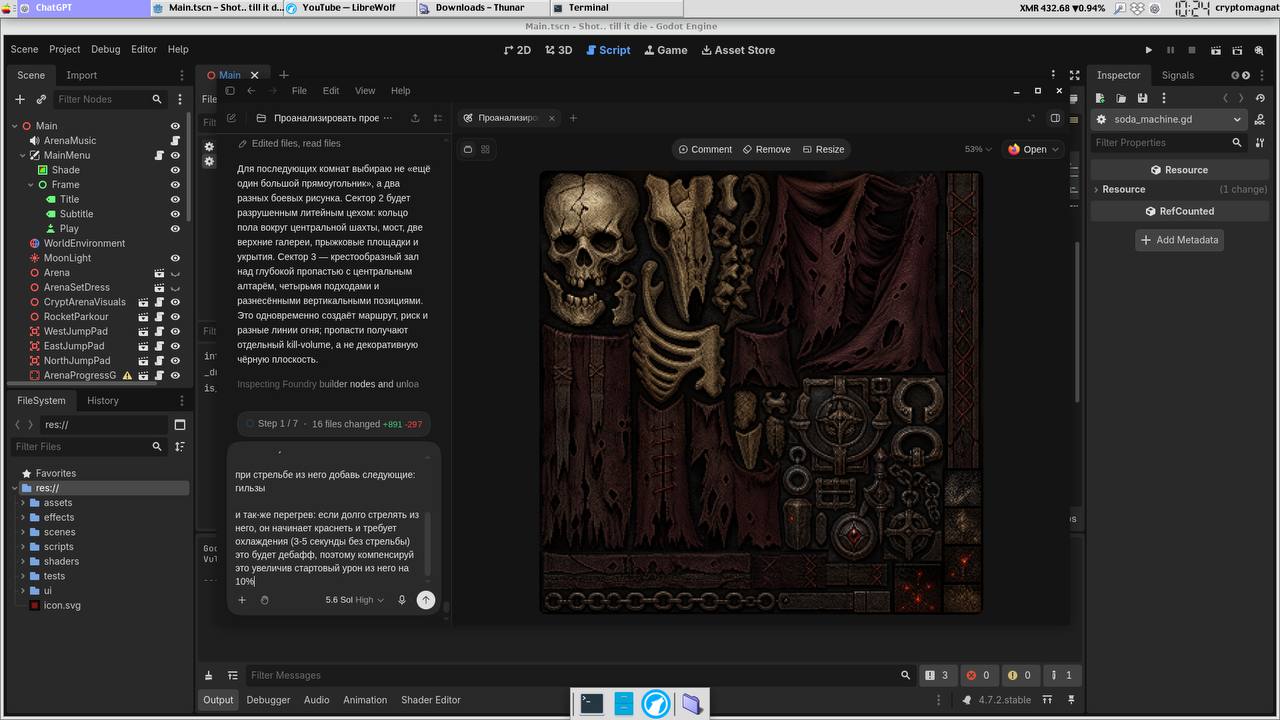Create a new resource in Inspector
Image resolution: width=1280 pixels, height=720 pixels.
[1100, 98]
